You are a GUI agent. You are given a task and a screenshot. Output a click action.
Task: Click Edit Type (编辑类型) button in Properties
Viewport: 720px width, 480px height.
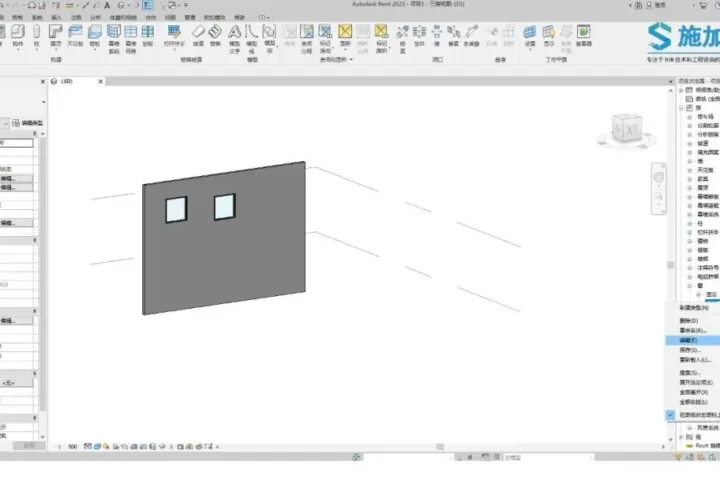coord(28,123)
